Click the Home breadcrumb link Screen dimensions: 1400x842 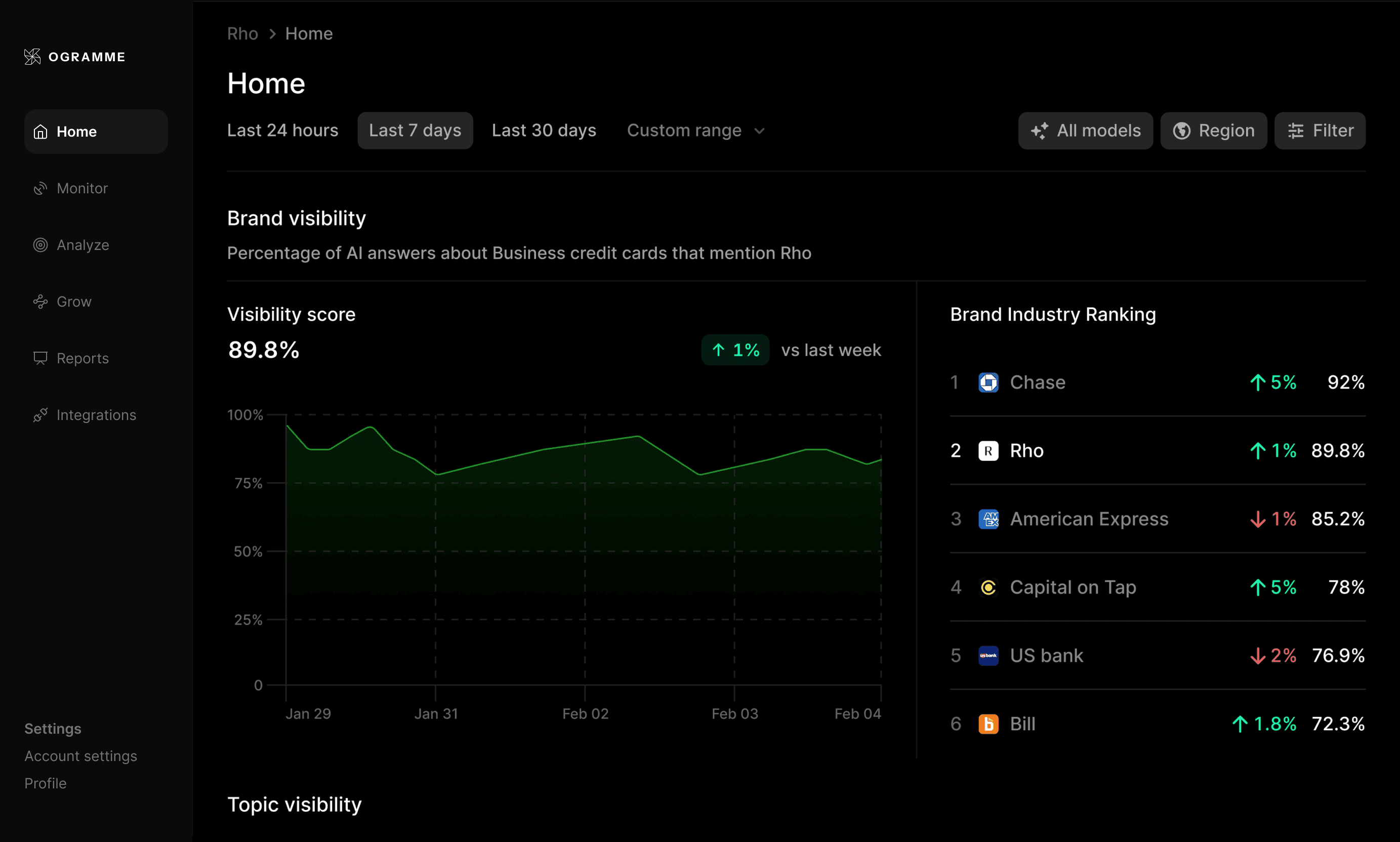tap(309, 34)
